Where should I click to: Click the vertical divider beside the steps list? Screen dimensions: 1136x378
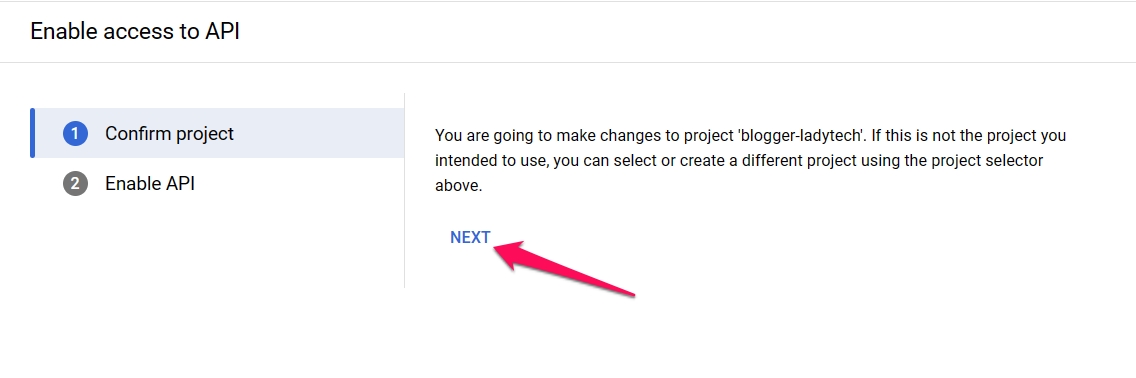coord(404,190)
